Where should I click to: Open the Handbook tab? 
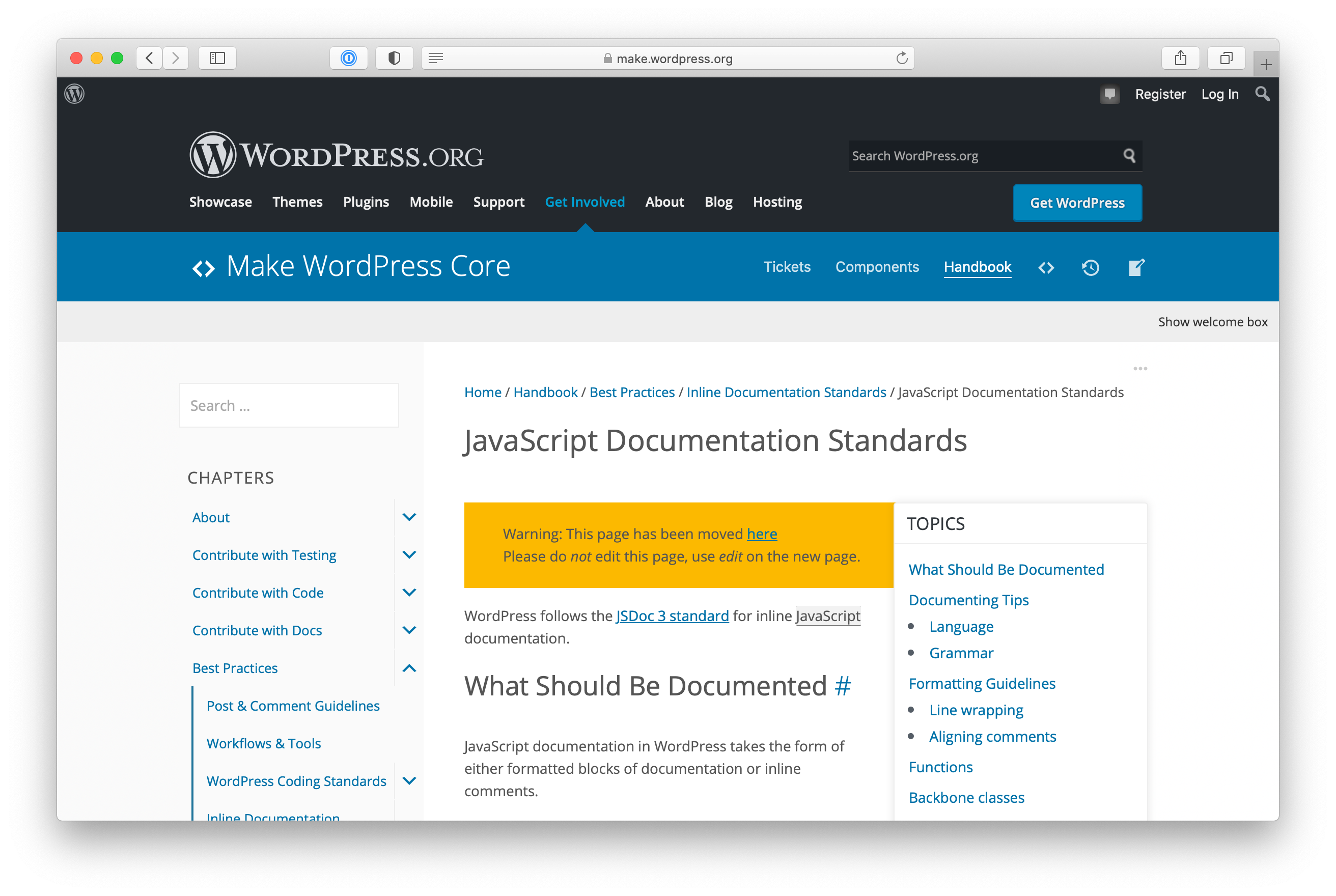pyautogui.click(x=977, y=267)
